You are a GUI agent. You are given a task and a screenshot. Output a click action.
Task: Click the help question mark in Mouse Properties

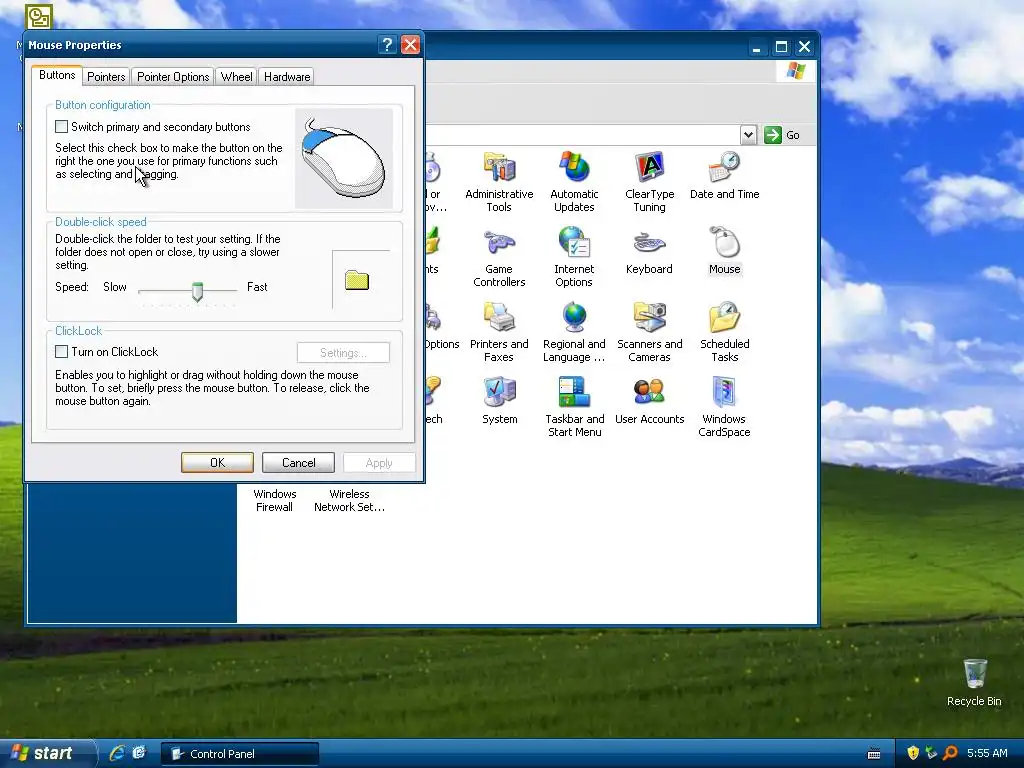(387, 44)
